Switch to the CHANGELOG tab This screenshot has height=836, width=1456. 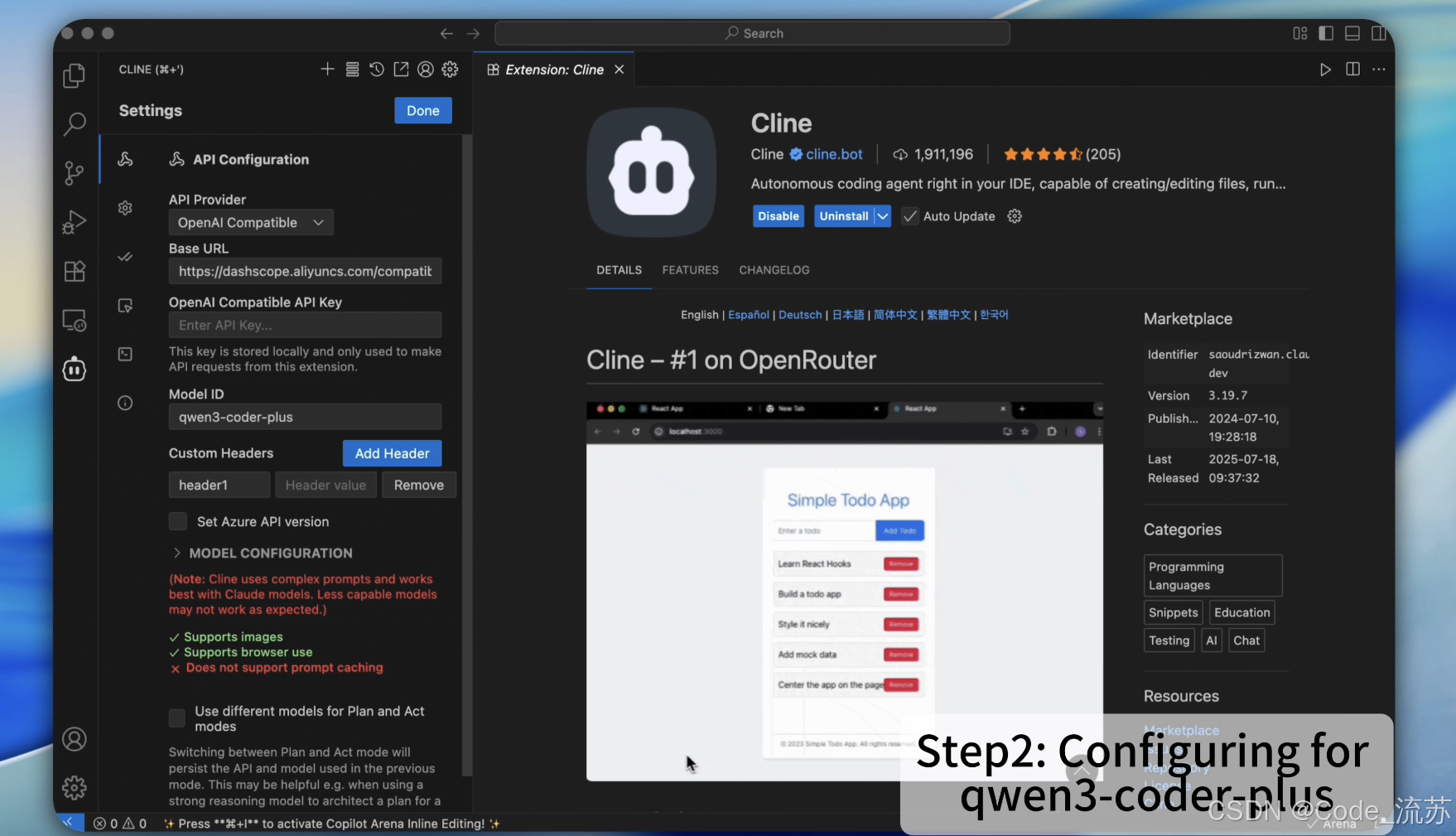point(774,270)
